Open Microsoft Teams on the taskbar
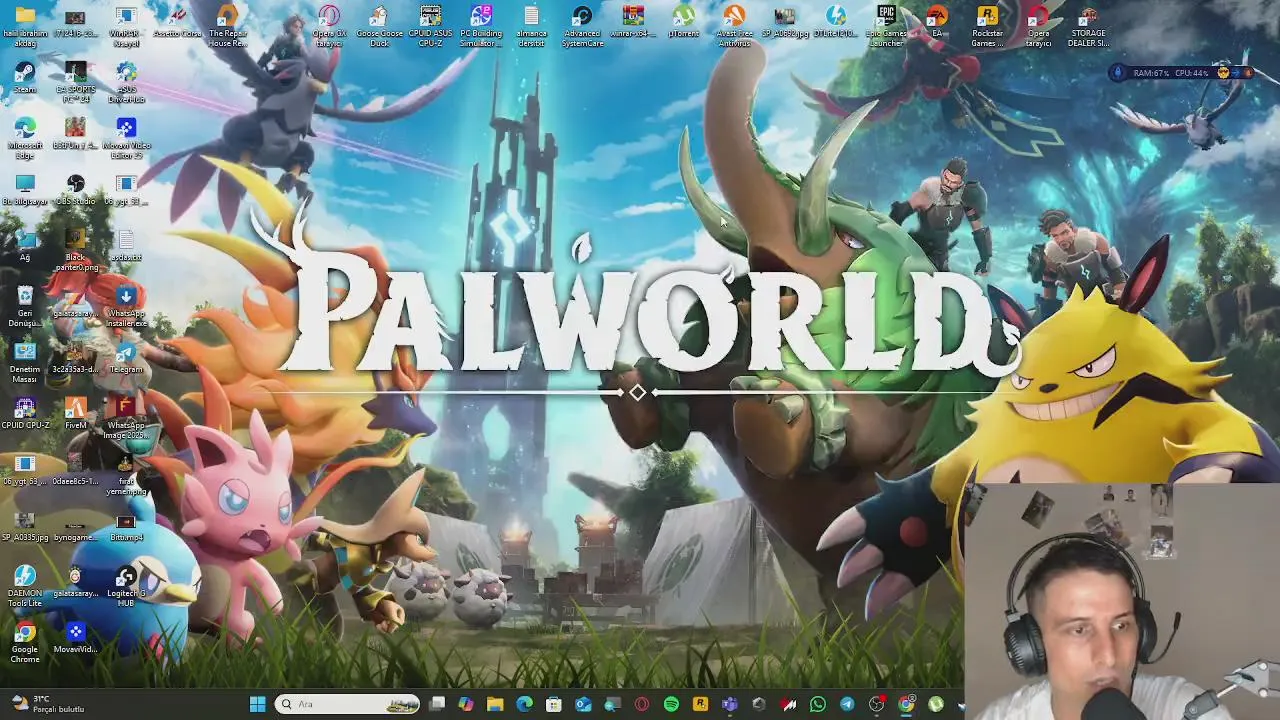 coord(730,704)
